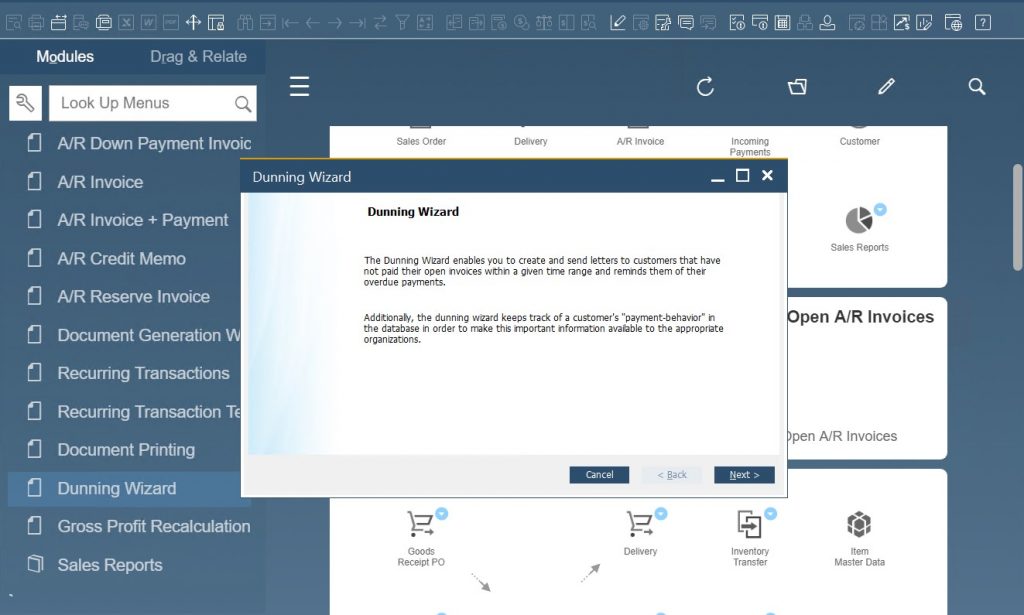
Task: Open the Help icon on the toolbar
Action: (x=982, y=21)
